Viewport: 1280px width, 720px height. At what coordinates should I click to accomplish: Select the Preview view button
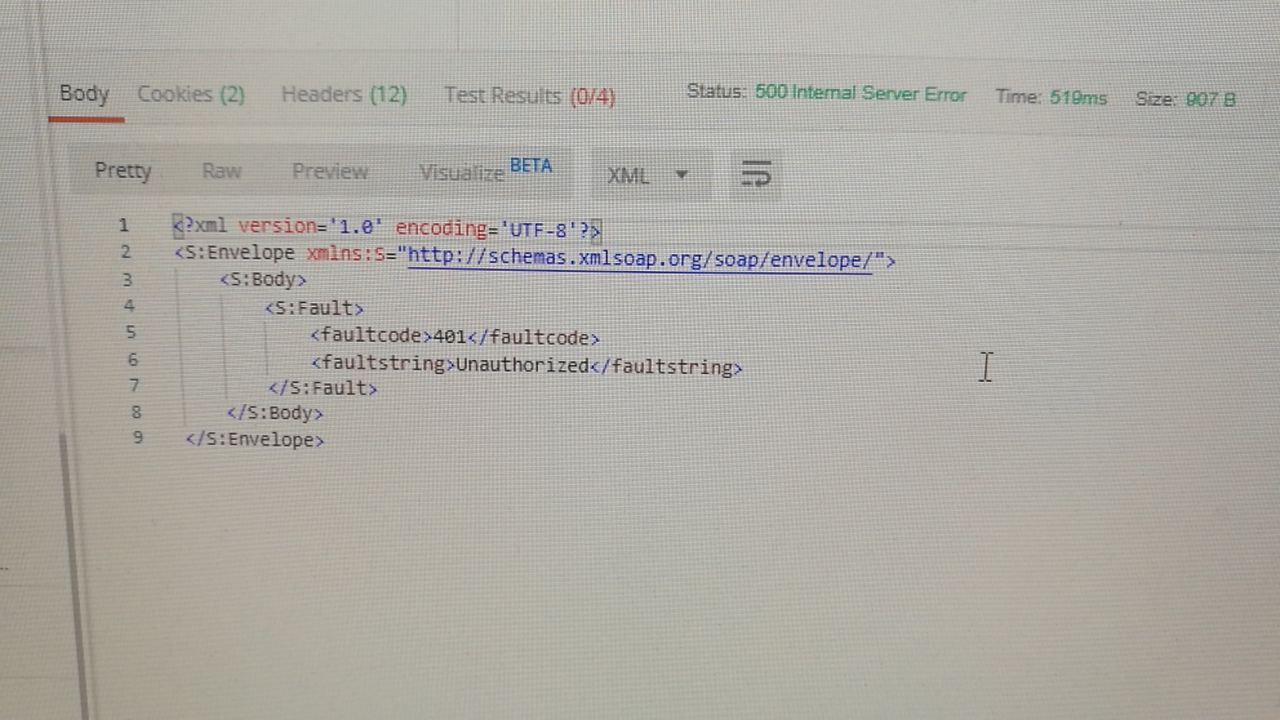click(330, 171)
